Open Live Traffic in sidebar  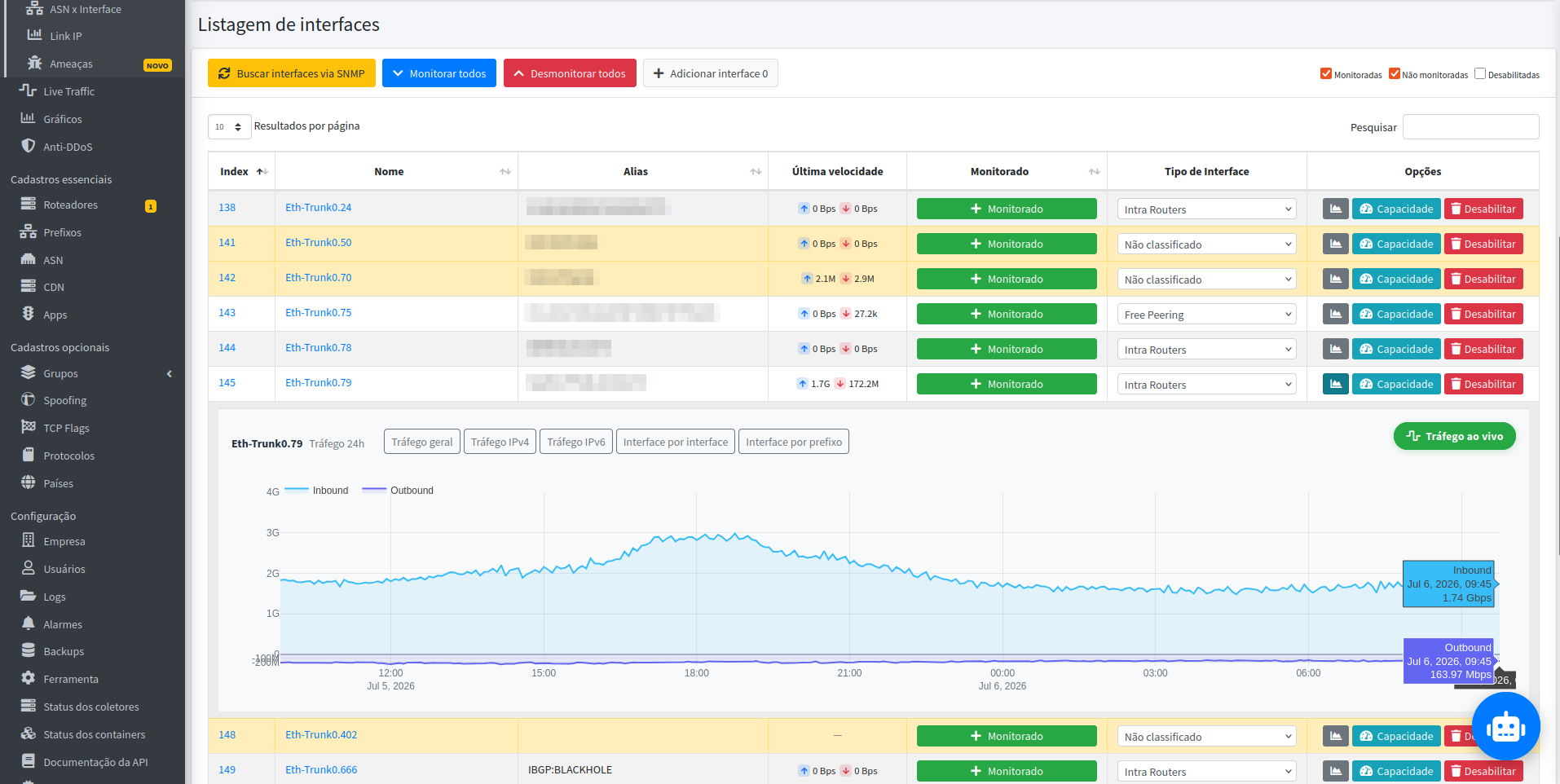point(68,91)
